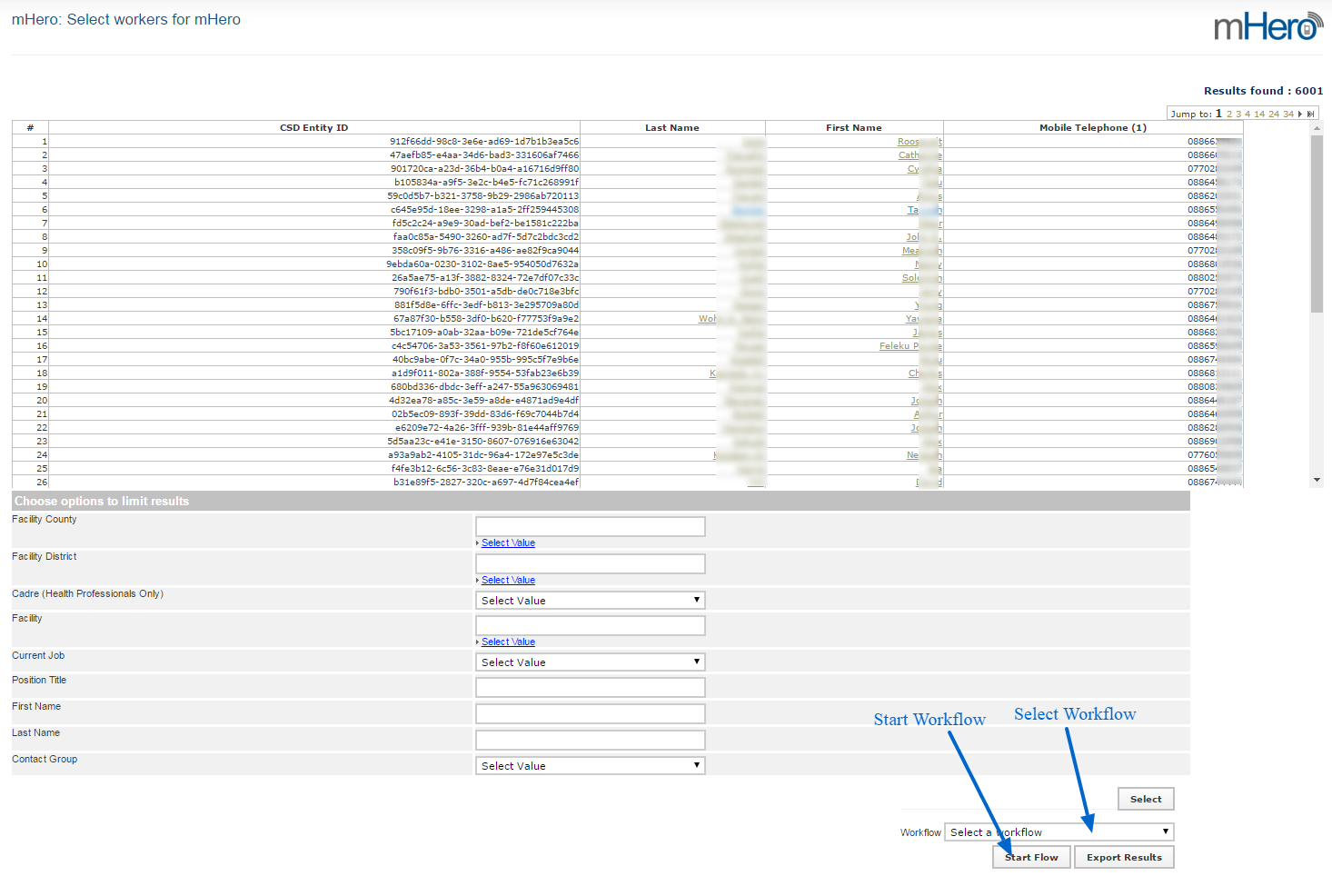Select entity ID b105834a-a9f5-3e2c-b4e5-fc71c268991f
Viewport: 1332px width, 896px height.
(486, 183)
